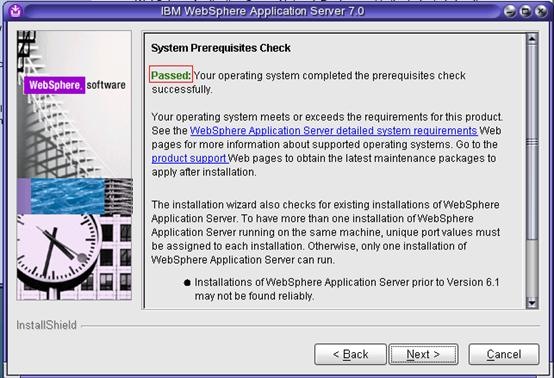The width and height of the screenshot is (554, 378).
Task: Click the 'System Prerequisites Check' heading
Action: coord(221,48)
